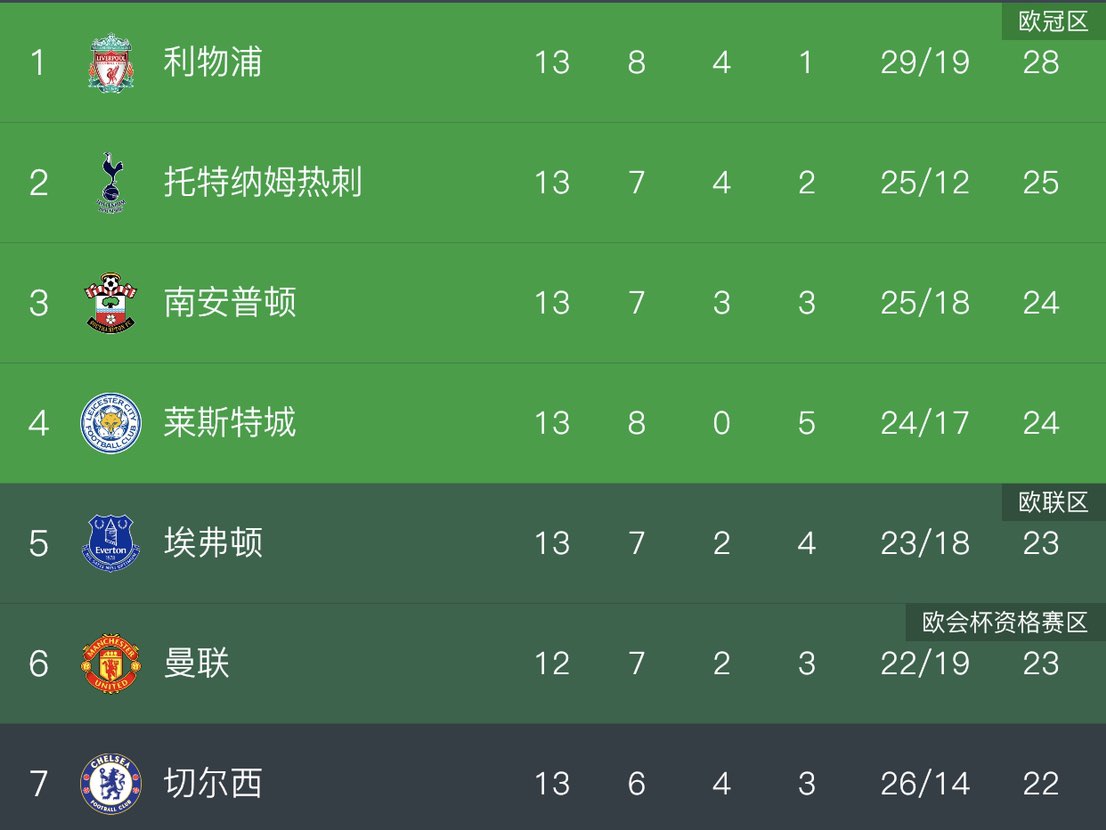Click the Chelsea club badge
Image resolution: width=1106 pixels, height=830 pixels.
tap(110, 783)
